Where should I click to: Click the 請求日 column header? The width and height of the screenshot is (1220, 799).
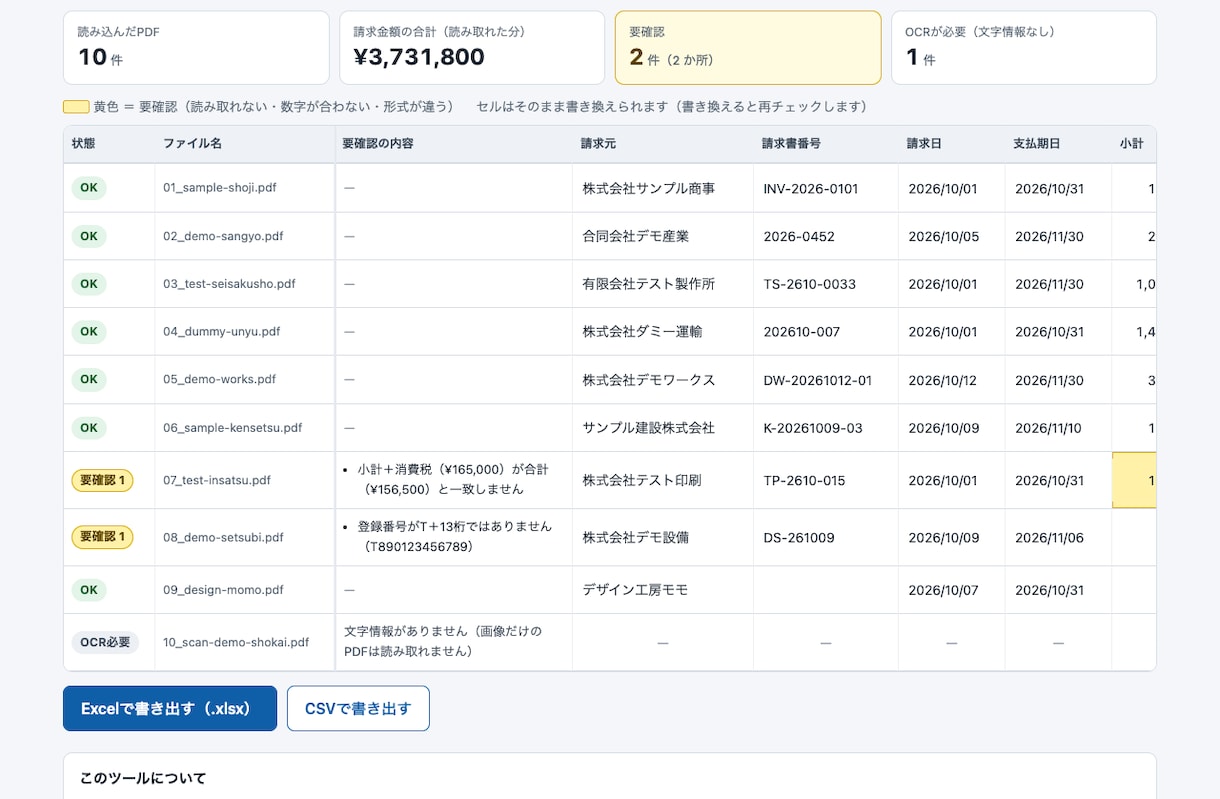952,144
